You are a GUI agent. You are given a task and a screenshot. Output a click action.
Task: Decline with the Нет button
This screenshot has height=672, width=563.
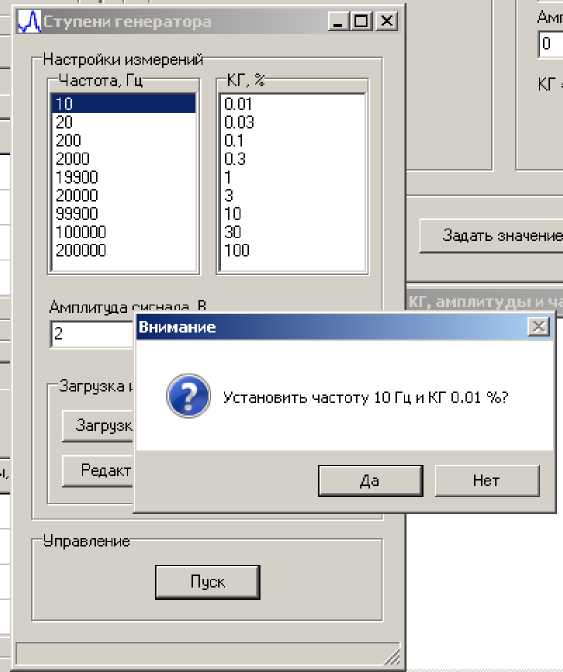click(487, 480)
